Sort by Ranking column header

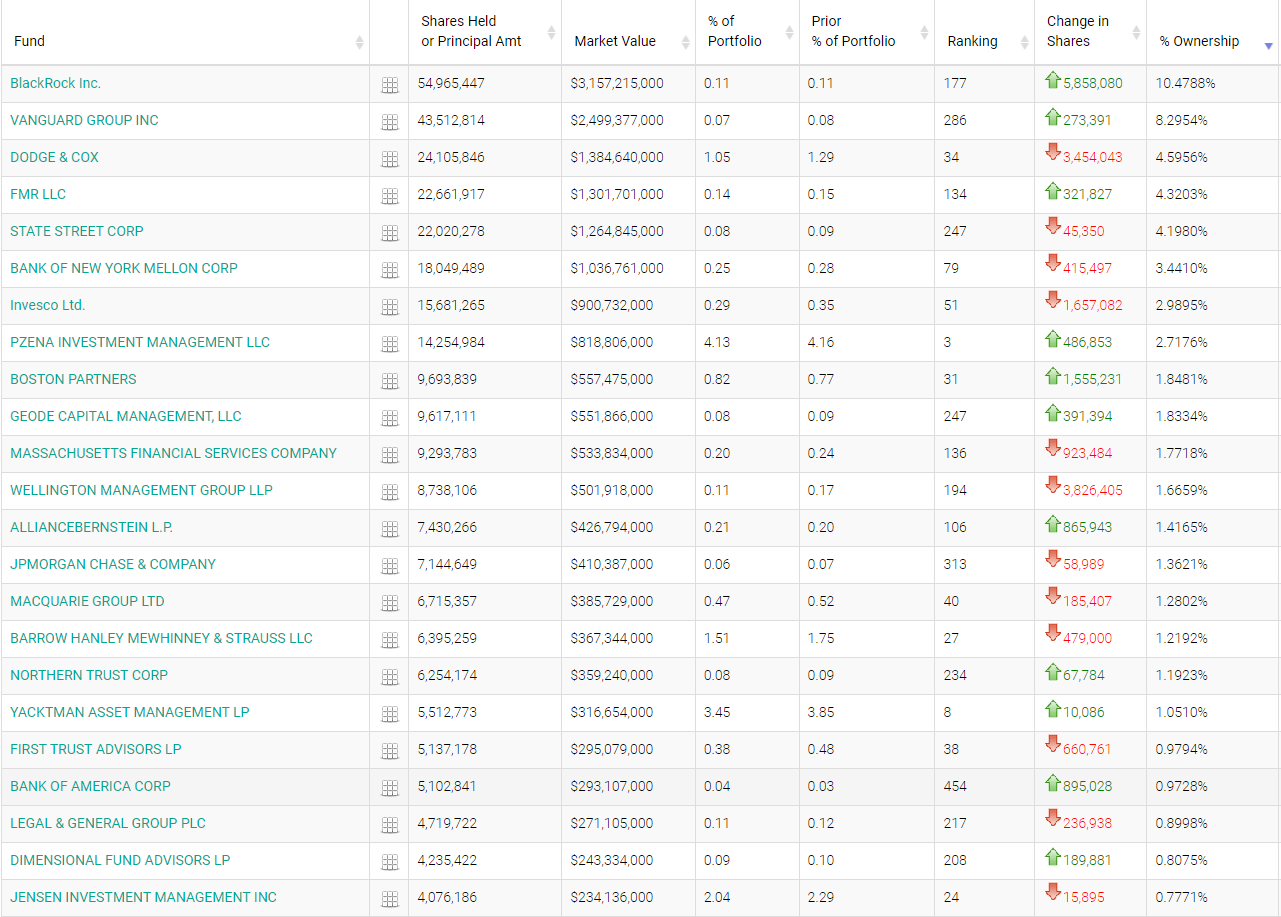(984, 33)
